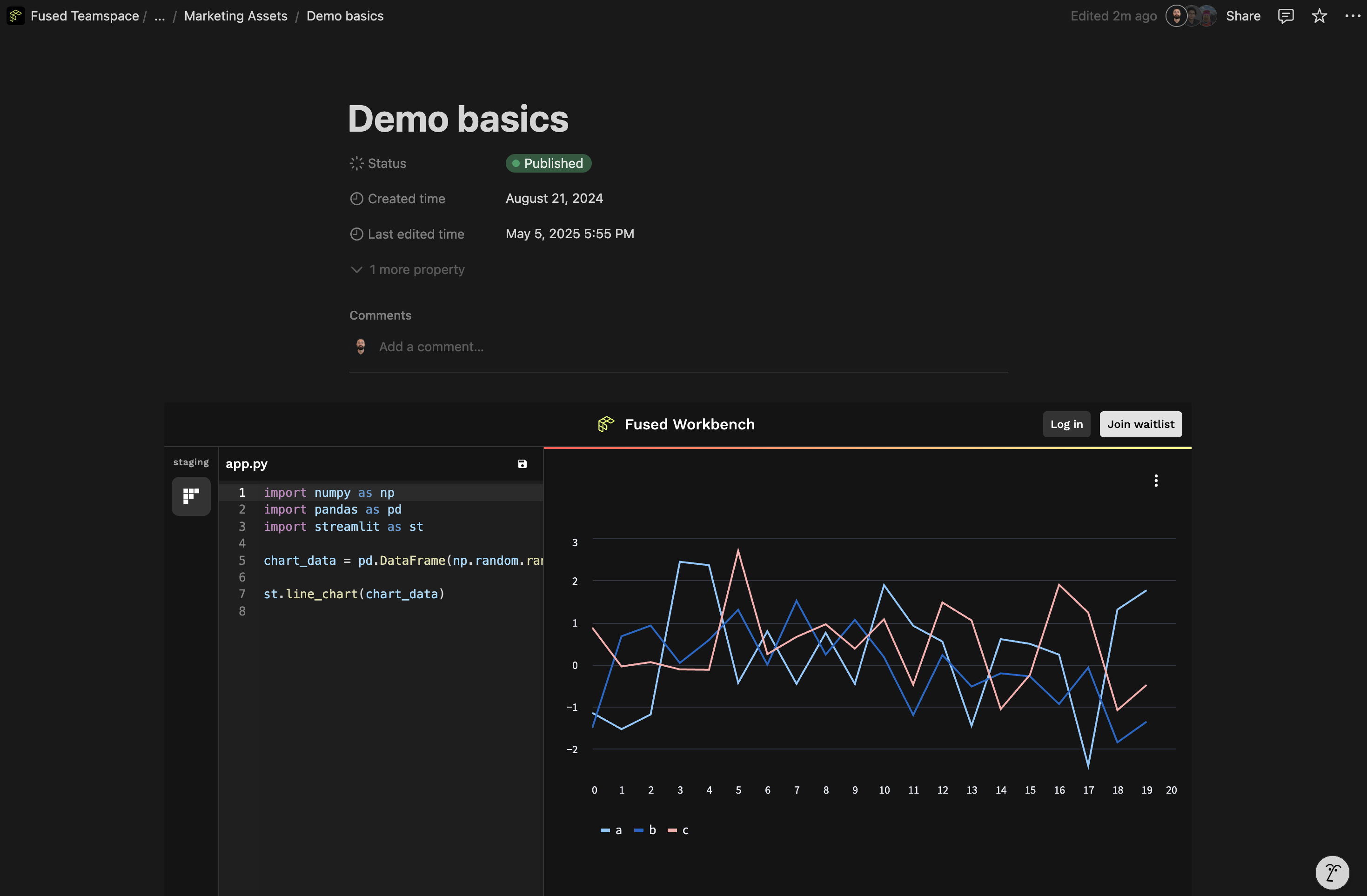Click the Fused Workbench logo
This screenshot has height=896, width=1367.
click(606, 424)
